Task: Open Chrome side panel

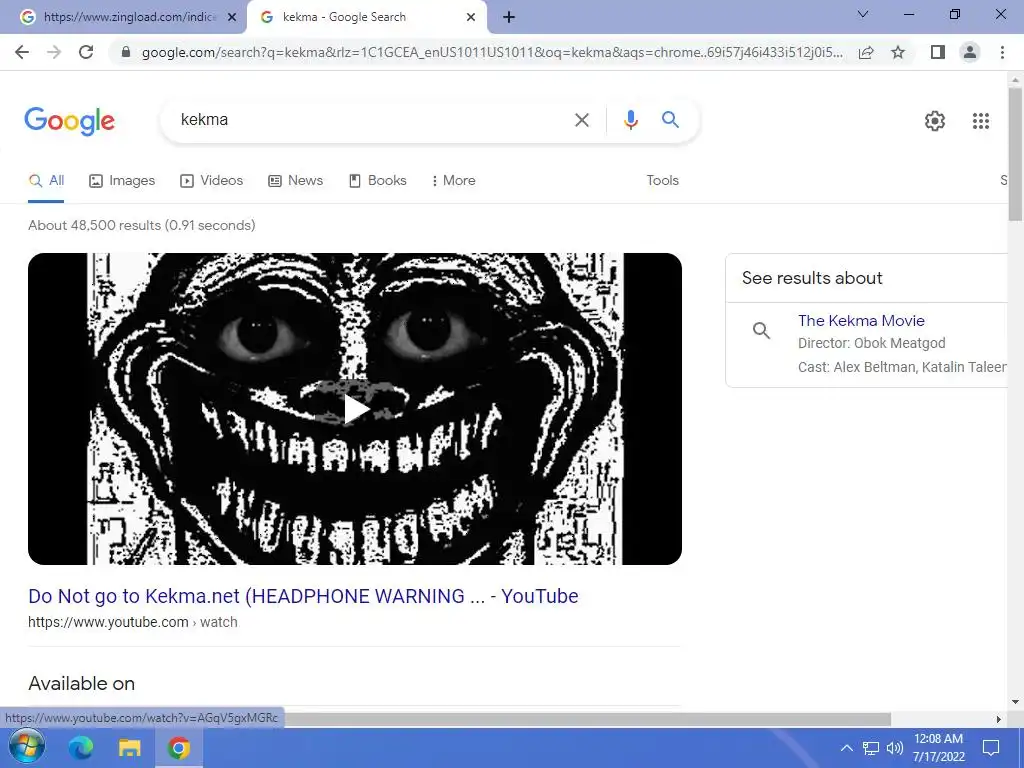Action: pos(938,52)
